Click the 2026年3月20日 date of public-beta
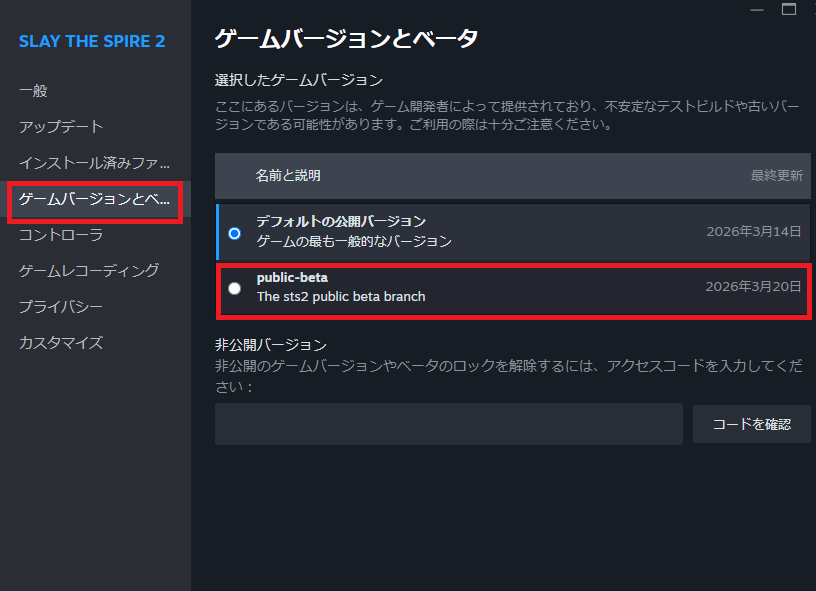The image size is (816, 591). point(753,287)
